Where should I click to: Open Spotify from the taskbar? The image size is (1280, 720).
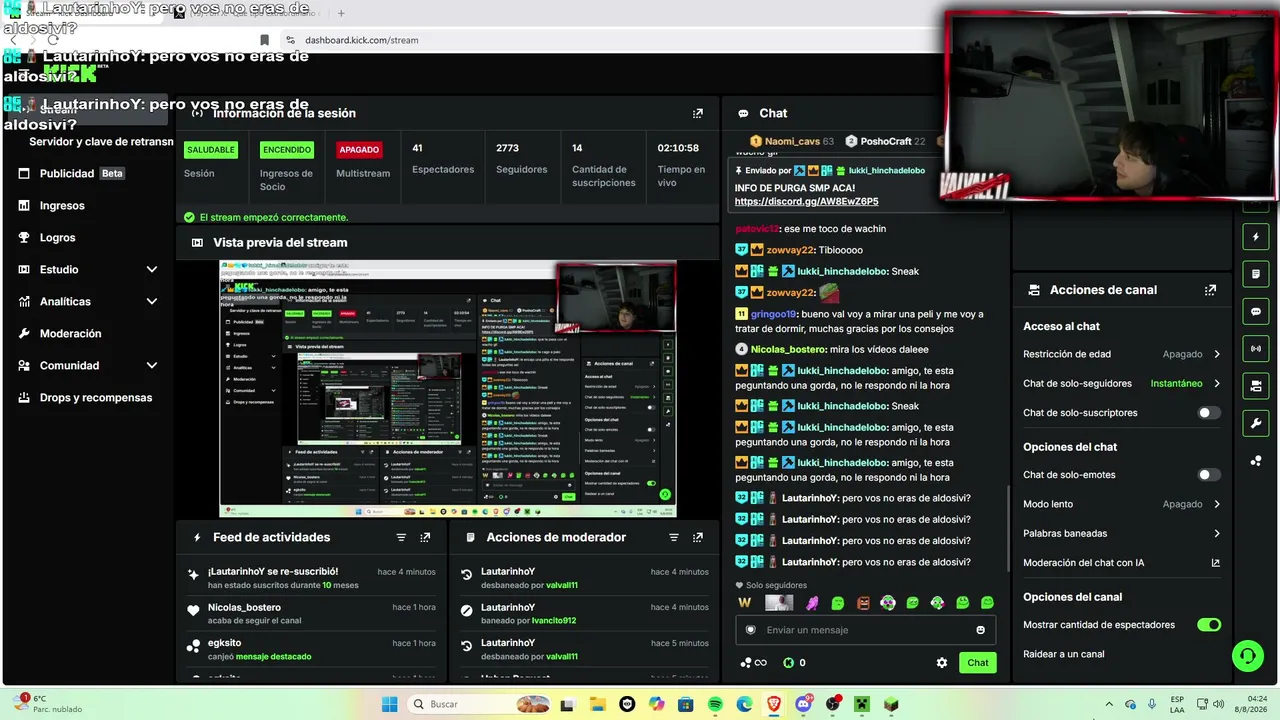715,704
